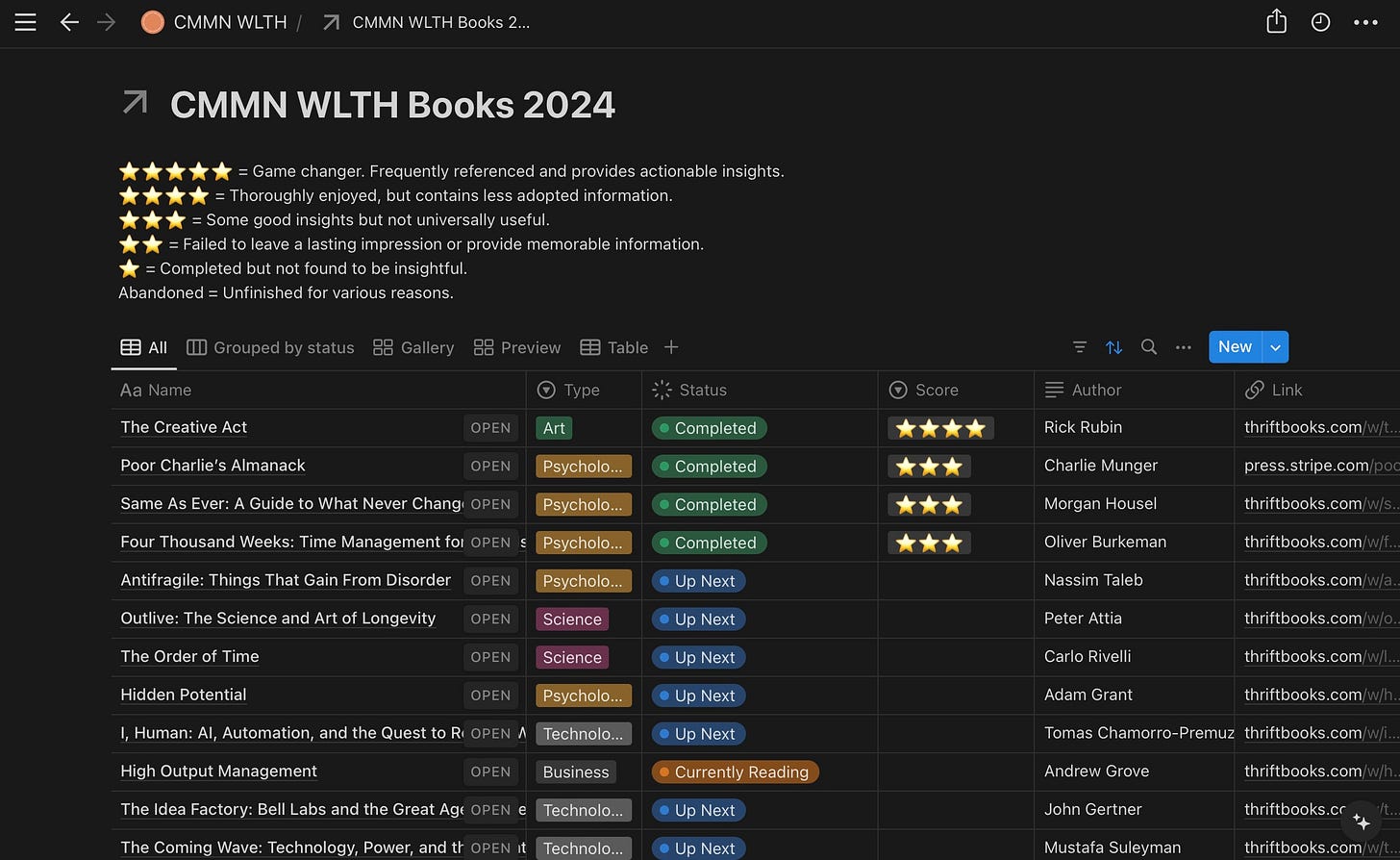Click the filter icon in database toolbar
This screenshot has width=1400, height=860.
1079,347
